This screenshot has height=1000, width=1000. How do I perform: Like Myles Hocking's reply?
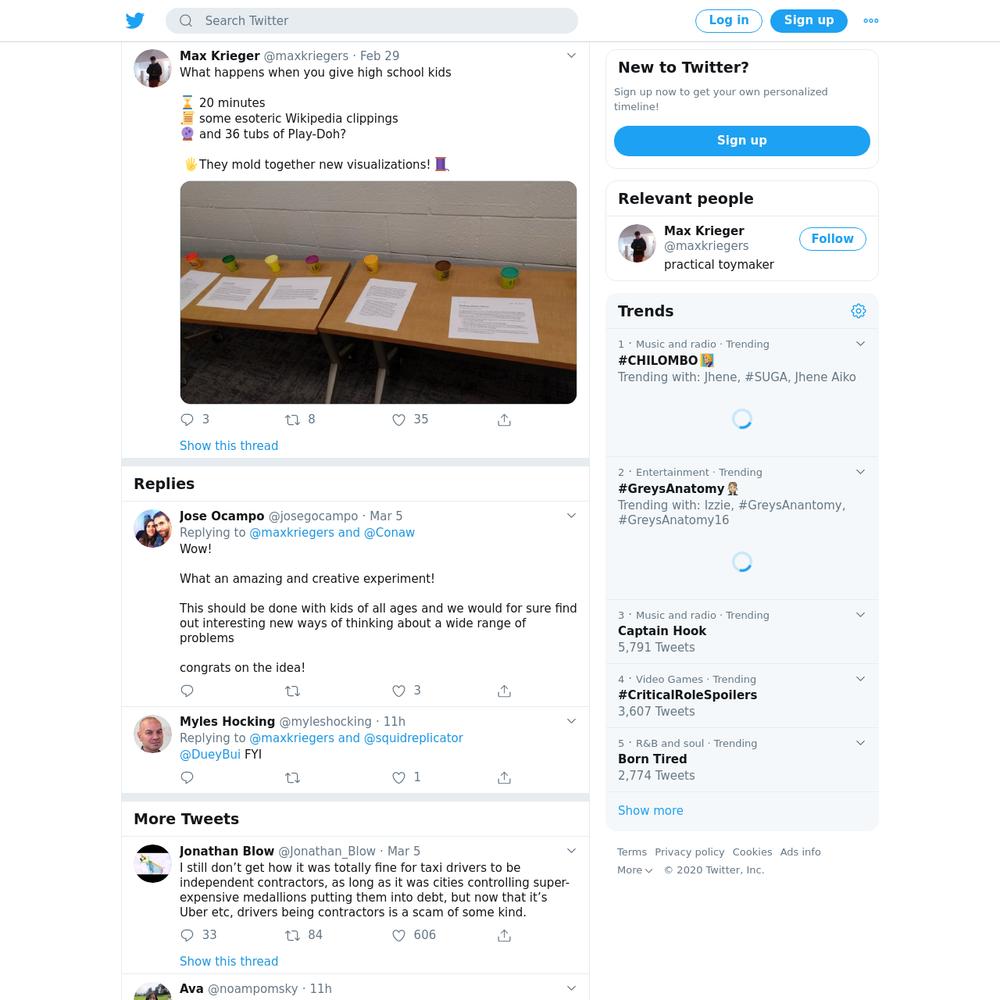[399, 777]
